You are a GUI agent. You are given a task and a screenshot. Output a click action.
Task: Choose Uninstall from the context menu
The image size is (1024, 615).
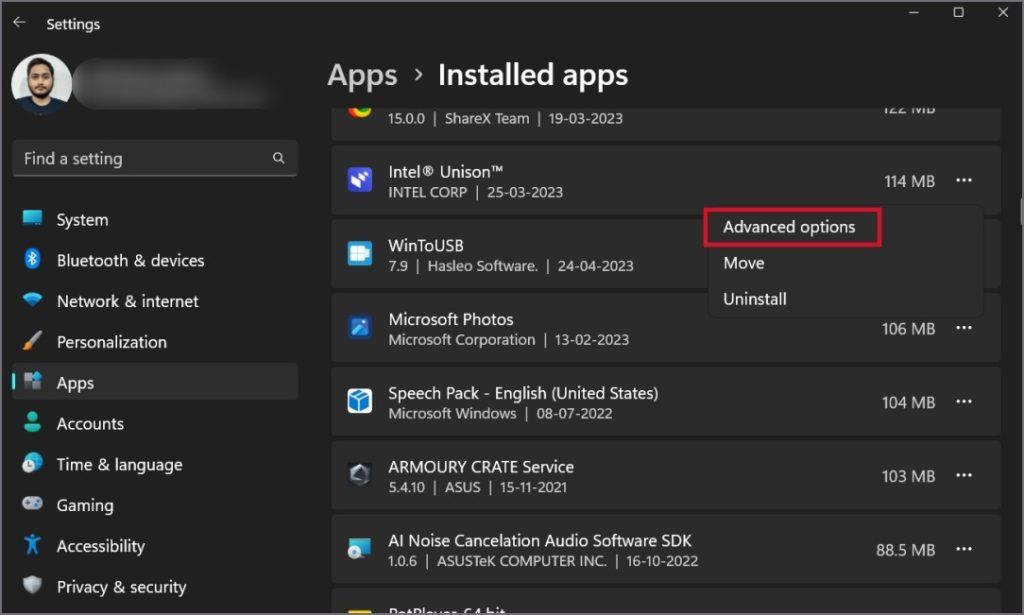(754, 299)
